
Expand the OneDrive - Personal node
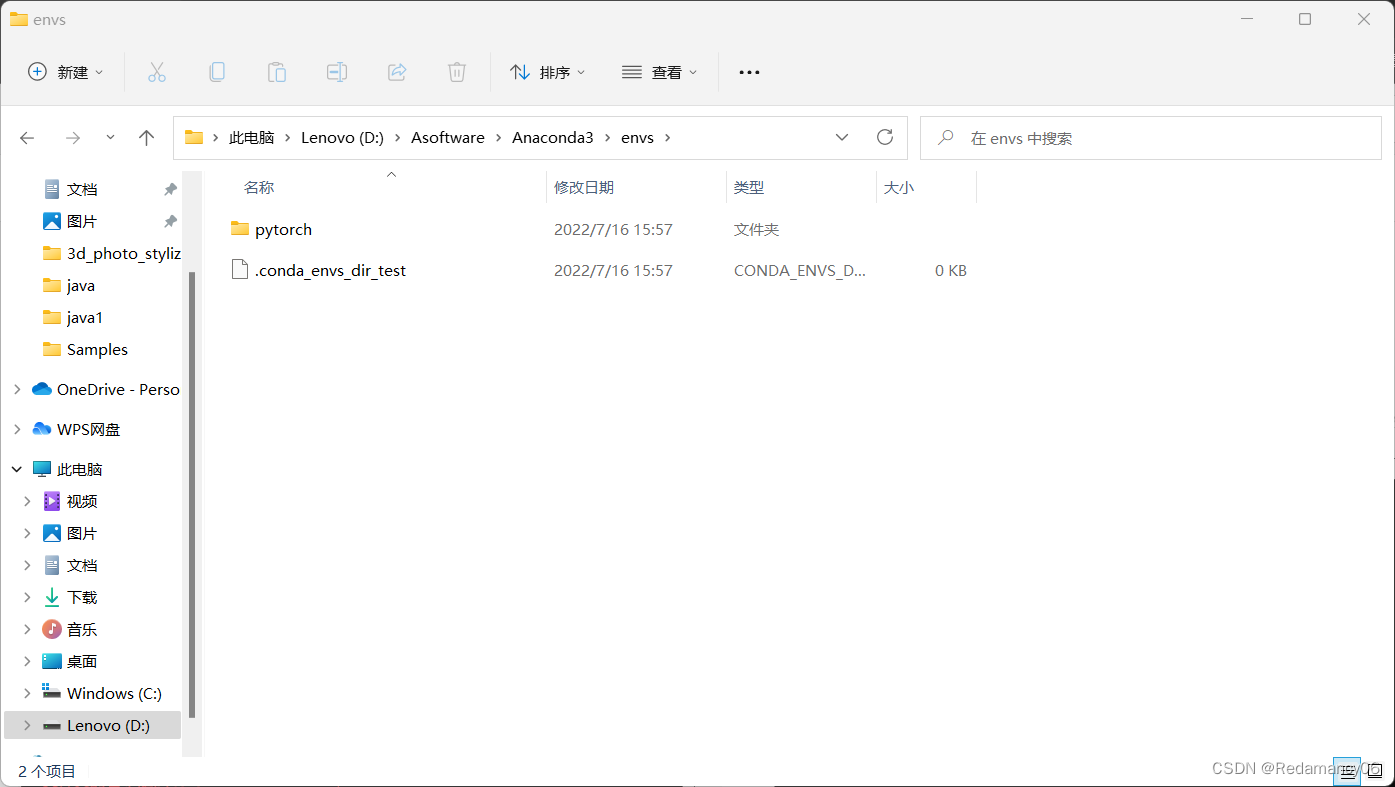(17, 389)
